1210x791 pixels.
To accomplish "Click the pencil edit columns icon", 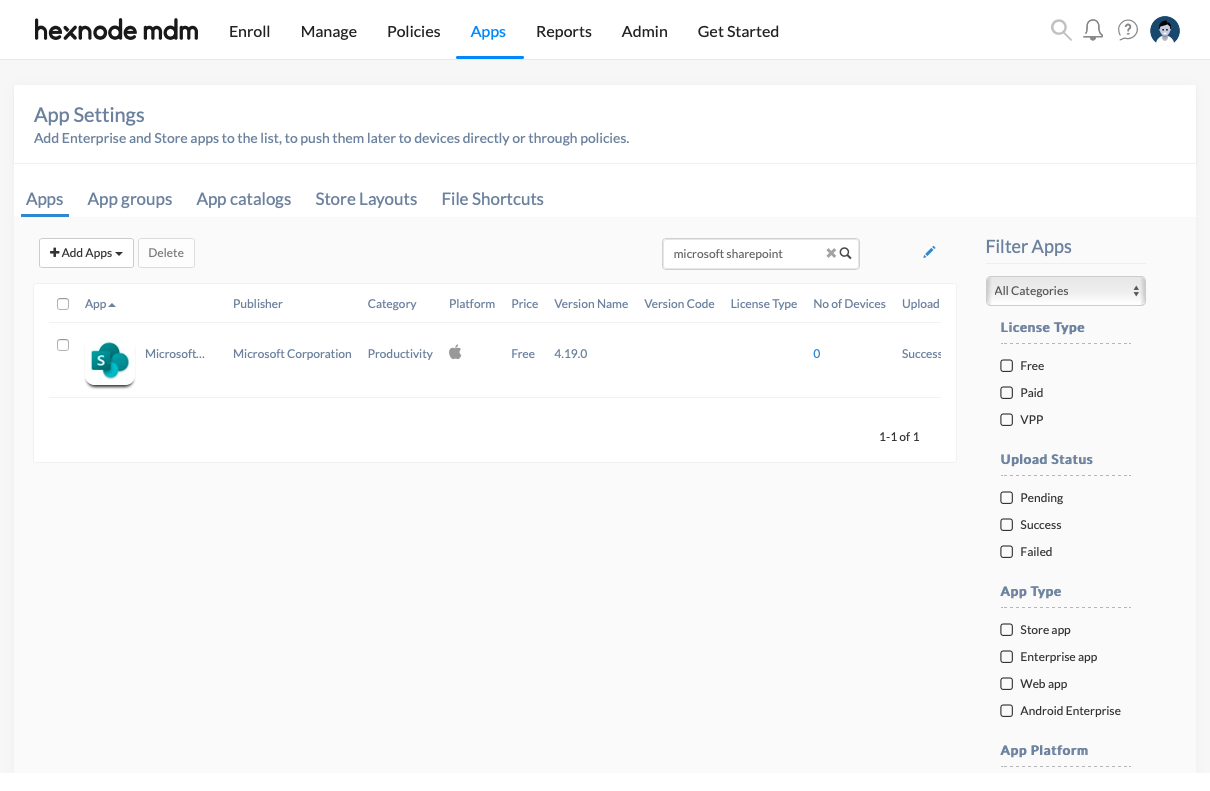I will pos(929,252).
